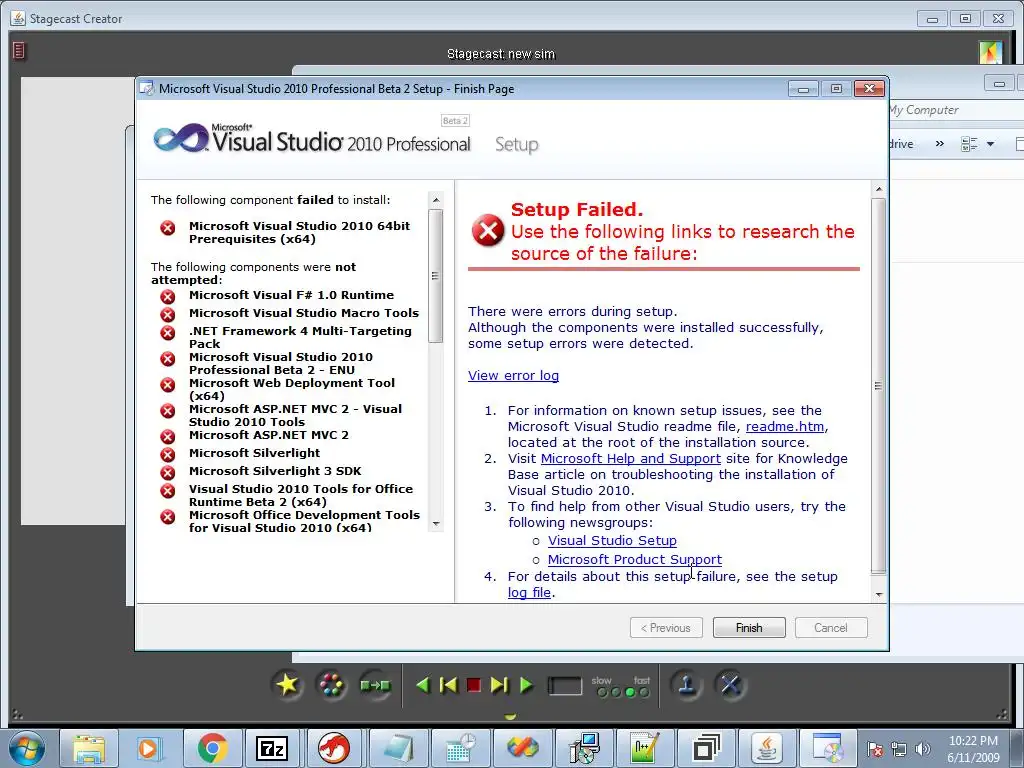This screenshot has height=768, width=1024.
Task: Open the volume speaker icon in tray
Action: pyautogui.click(x=922, y=749)
